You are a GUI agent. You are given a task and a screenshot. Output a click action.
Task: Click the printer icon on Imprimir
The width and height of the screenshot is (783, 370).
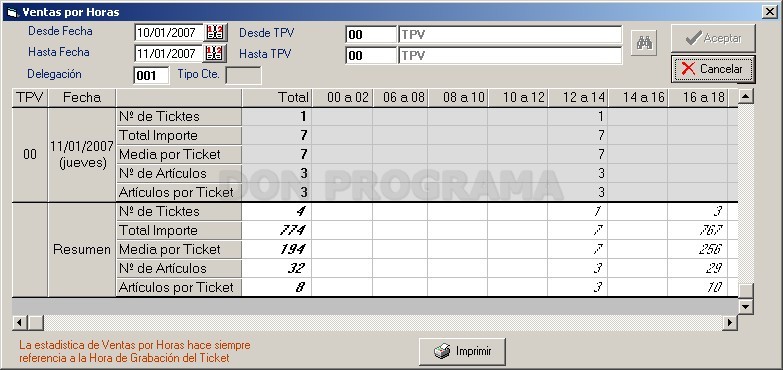click(442, 352)
